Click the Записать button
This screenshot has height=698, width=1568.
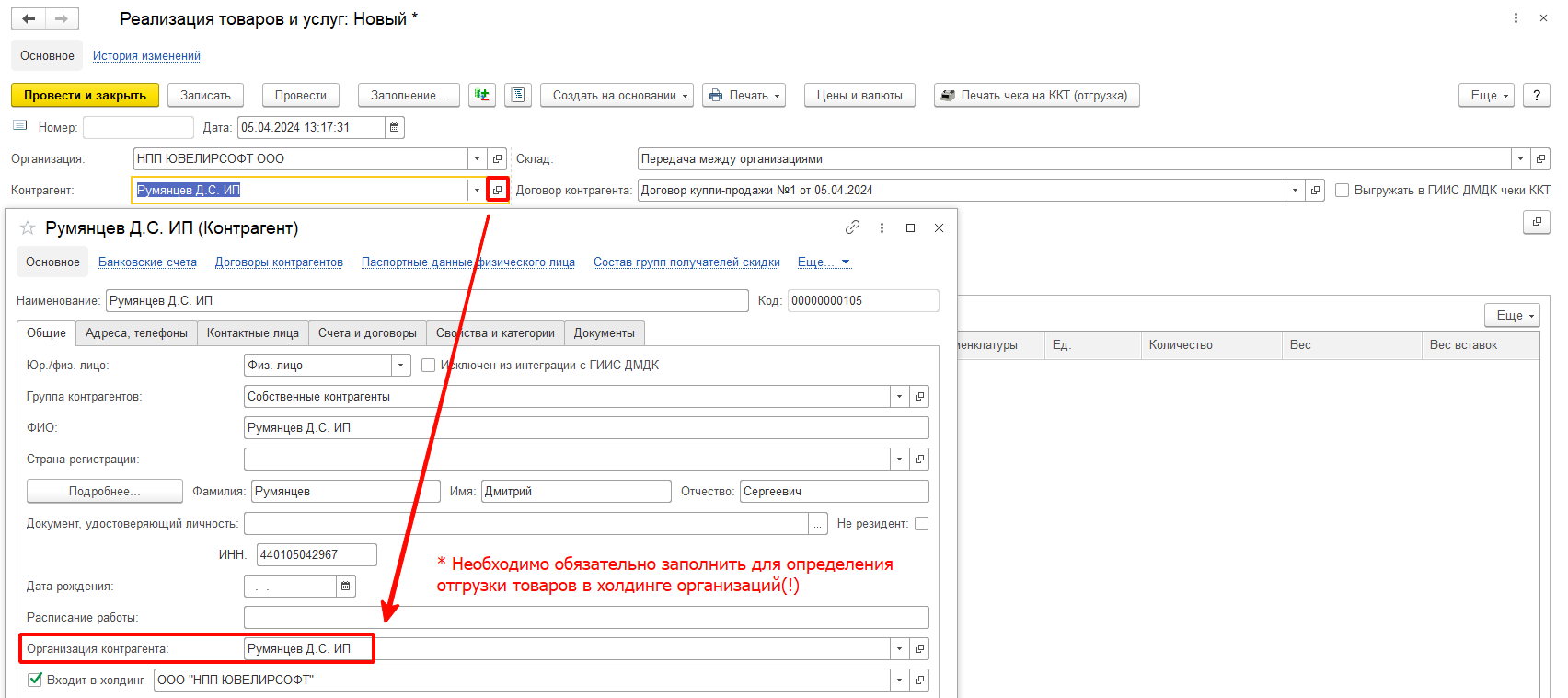pyautogui.click(x=205, y=95)
